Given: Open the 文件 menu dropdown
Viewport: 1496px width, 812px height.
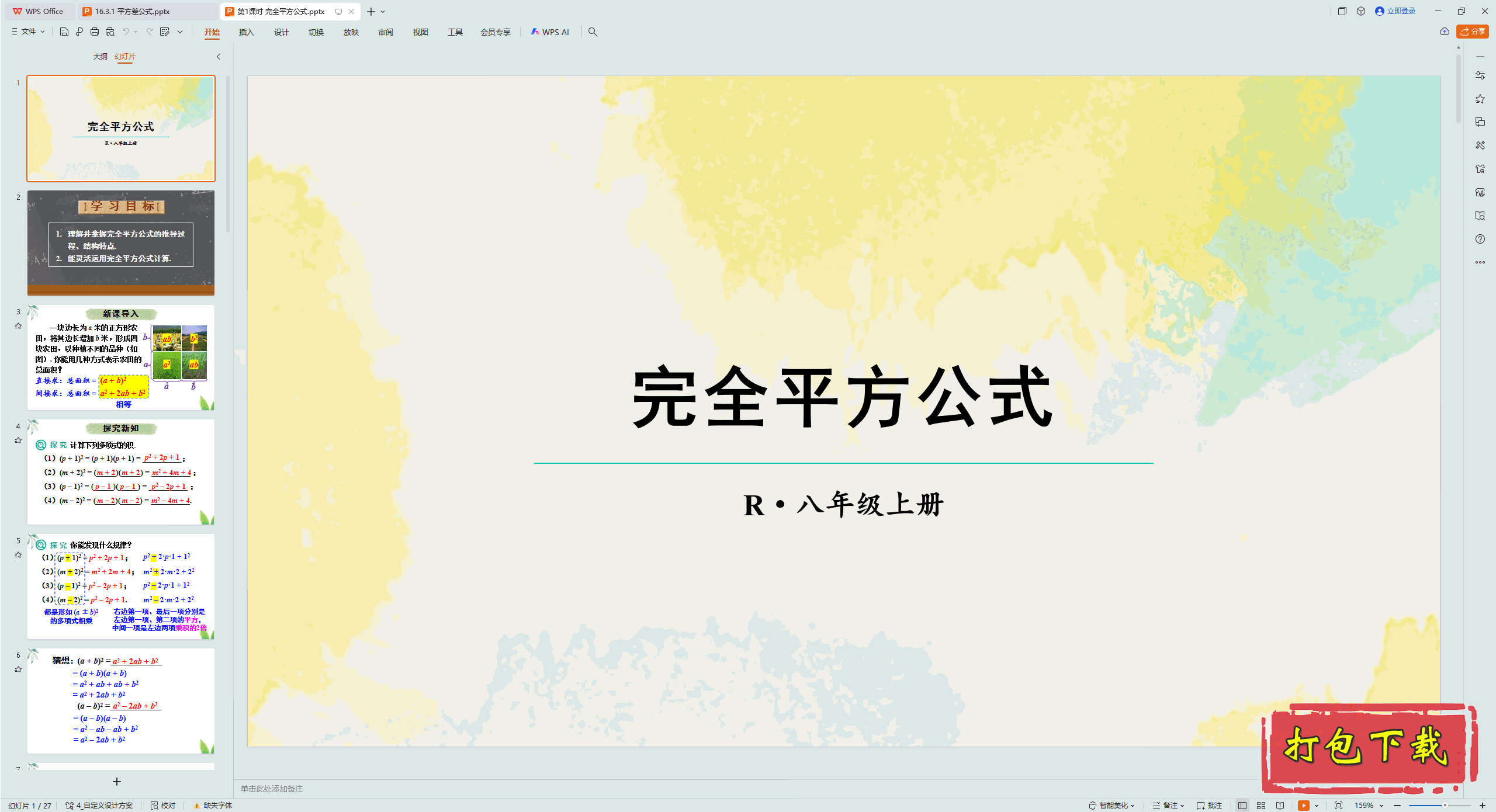Looking at the screenshot, I should pos(28,32).
